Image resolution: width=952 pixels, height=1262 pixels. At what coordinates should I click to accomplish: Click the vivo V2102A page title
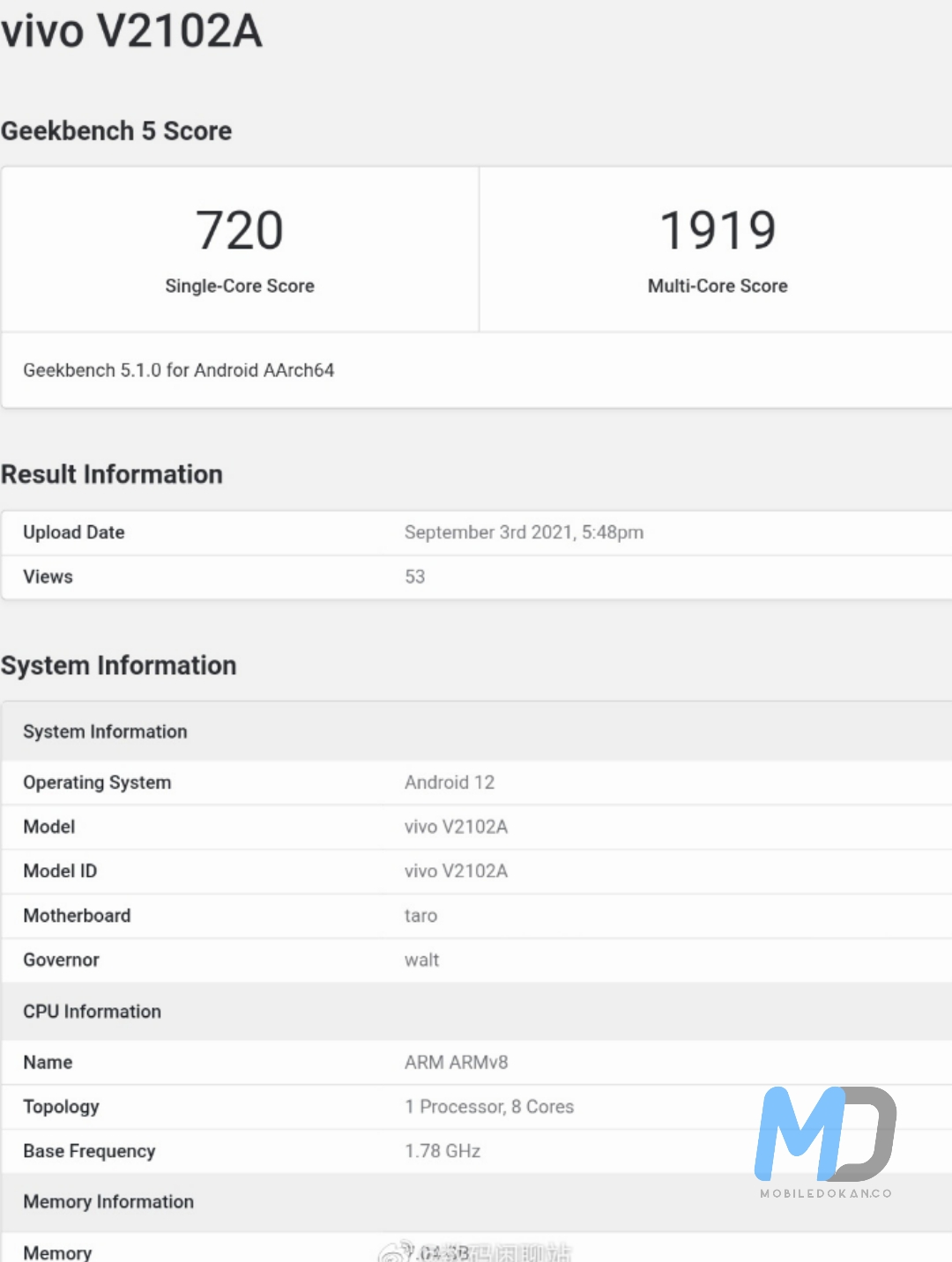coord(132,31)
